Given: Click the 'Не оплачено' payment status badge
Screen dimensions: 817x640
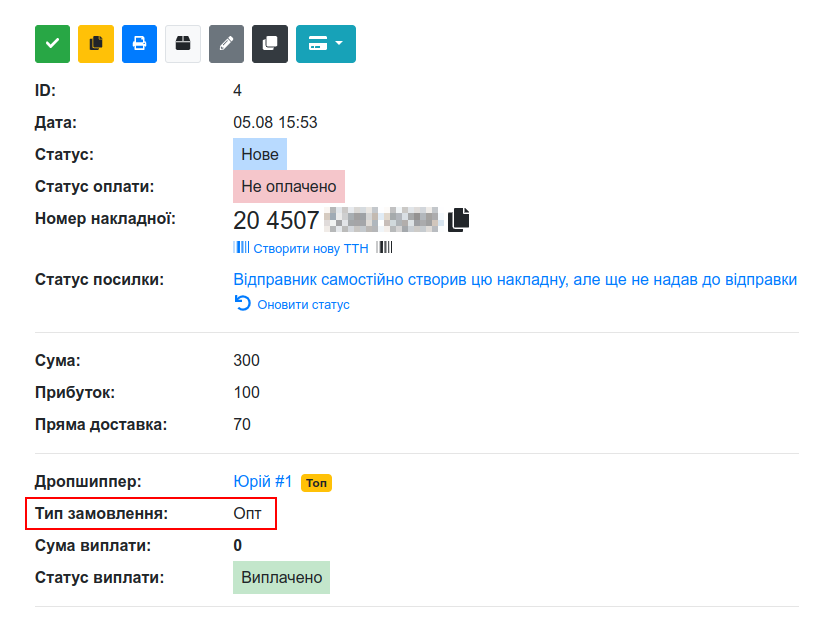Looking at the screenshot, I should (x=289, y=187).
